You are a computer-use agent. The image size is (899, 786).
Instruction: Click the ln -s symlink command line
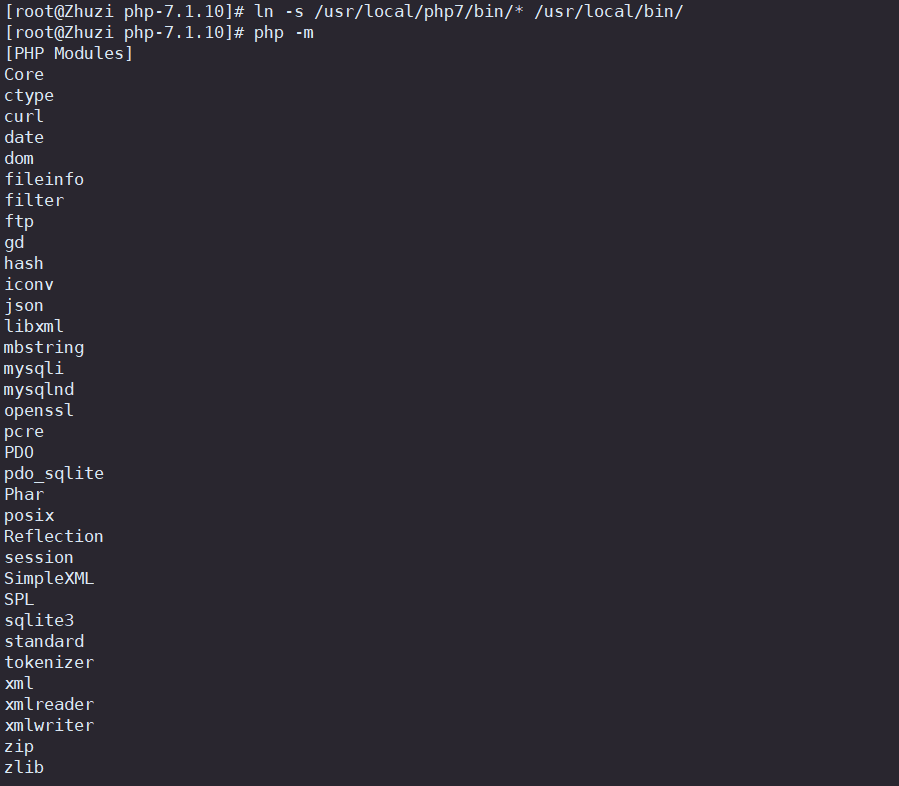click(344, 11)
